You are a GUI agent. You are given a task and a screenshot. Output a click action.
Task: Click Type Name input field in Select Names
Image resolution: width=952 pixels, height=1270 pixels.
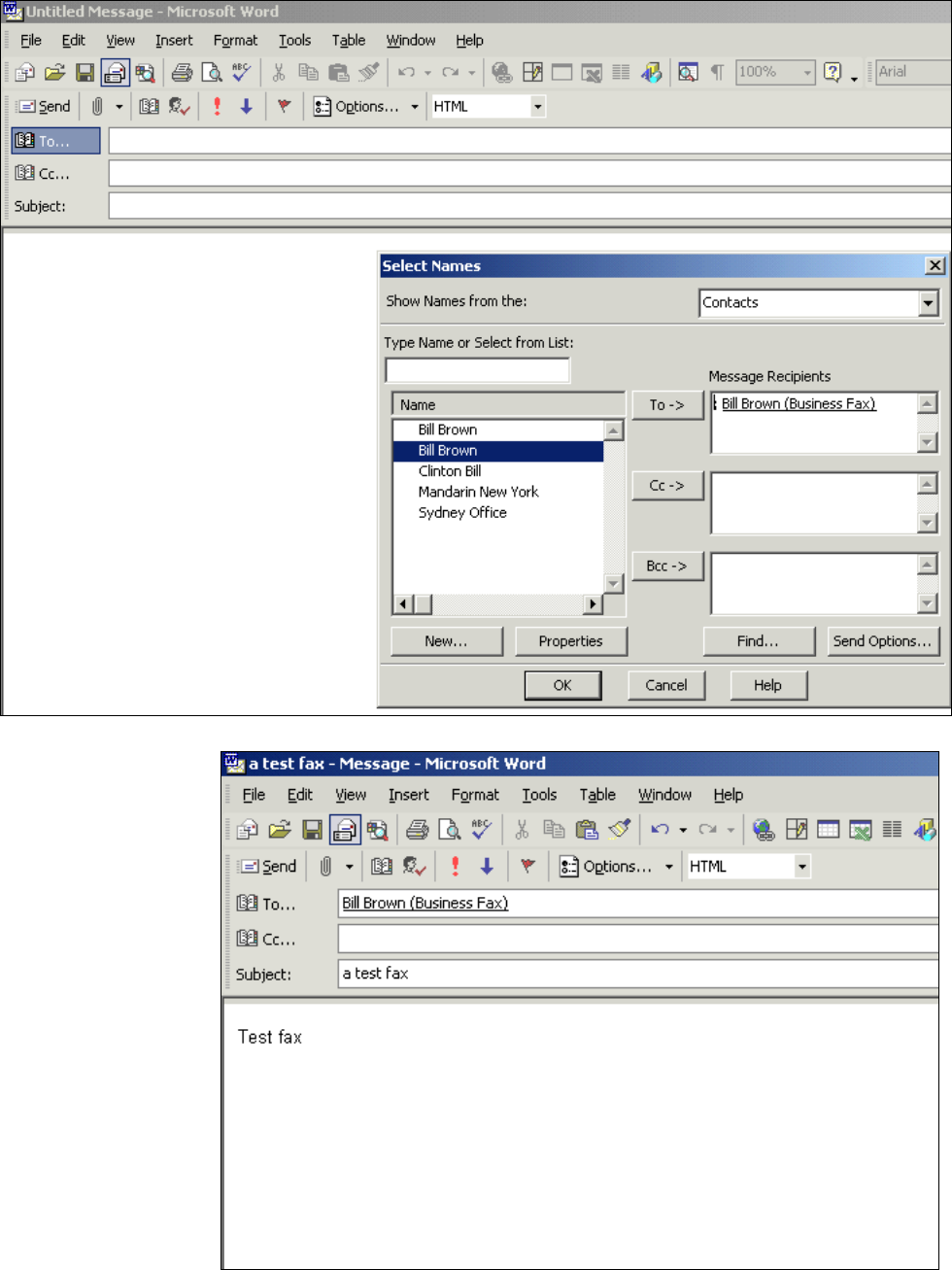tap(477, 370)
